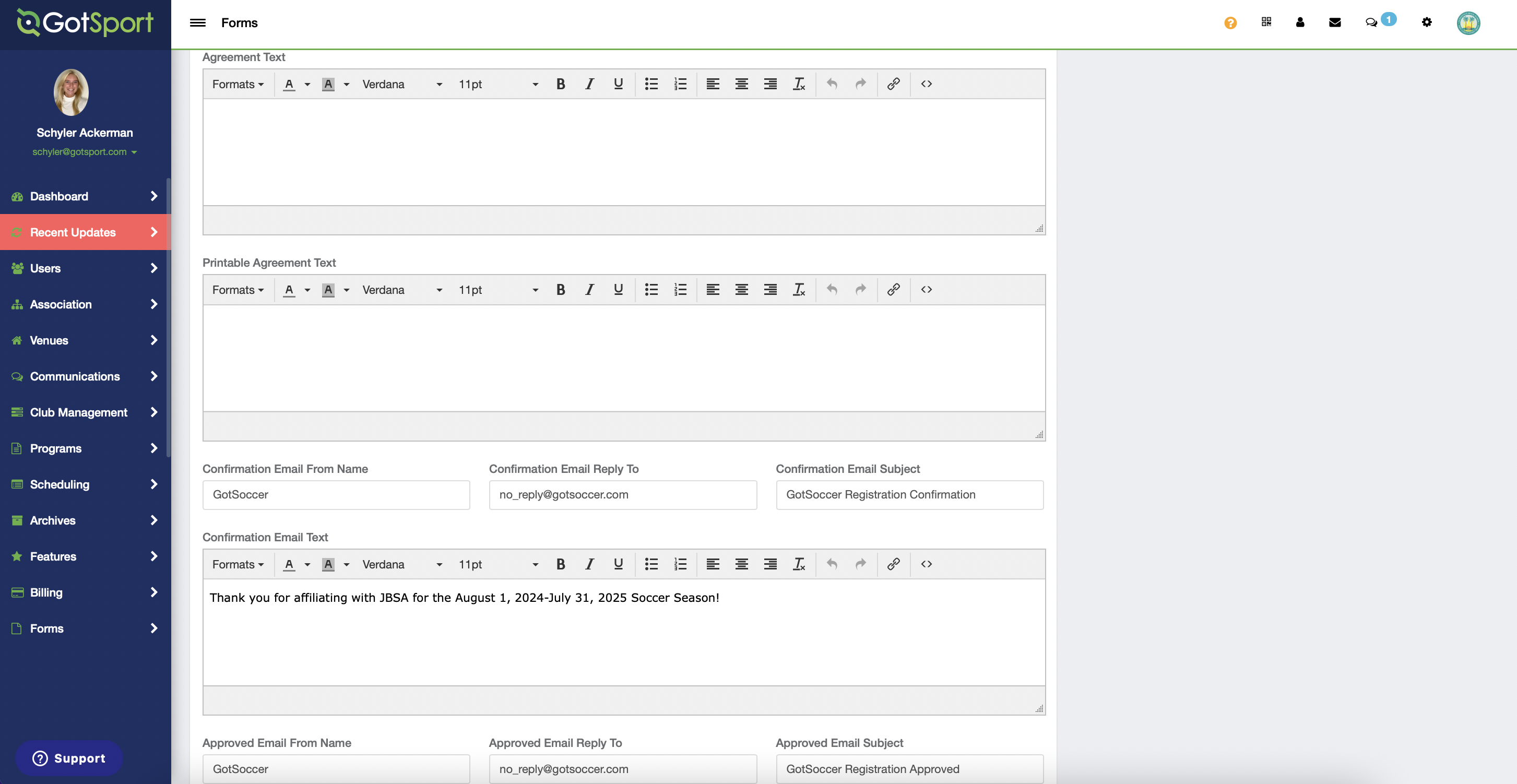Open the settings gear icon
Screen dimensions: 1517x784
pos(1426,22)
